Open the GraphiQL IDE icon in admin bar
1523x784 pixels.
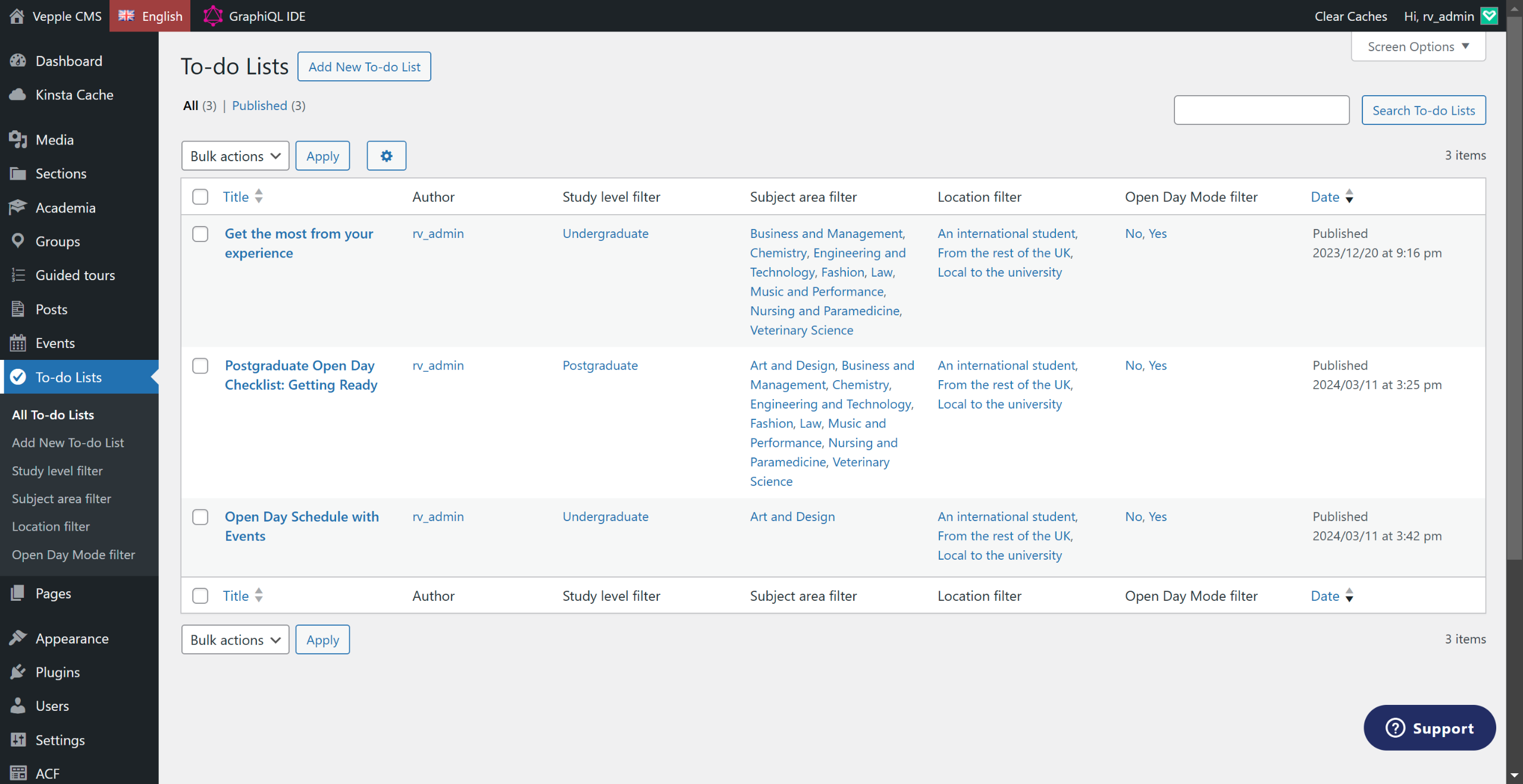(x=212, y=16)
